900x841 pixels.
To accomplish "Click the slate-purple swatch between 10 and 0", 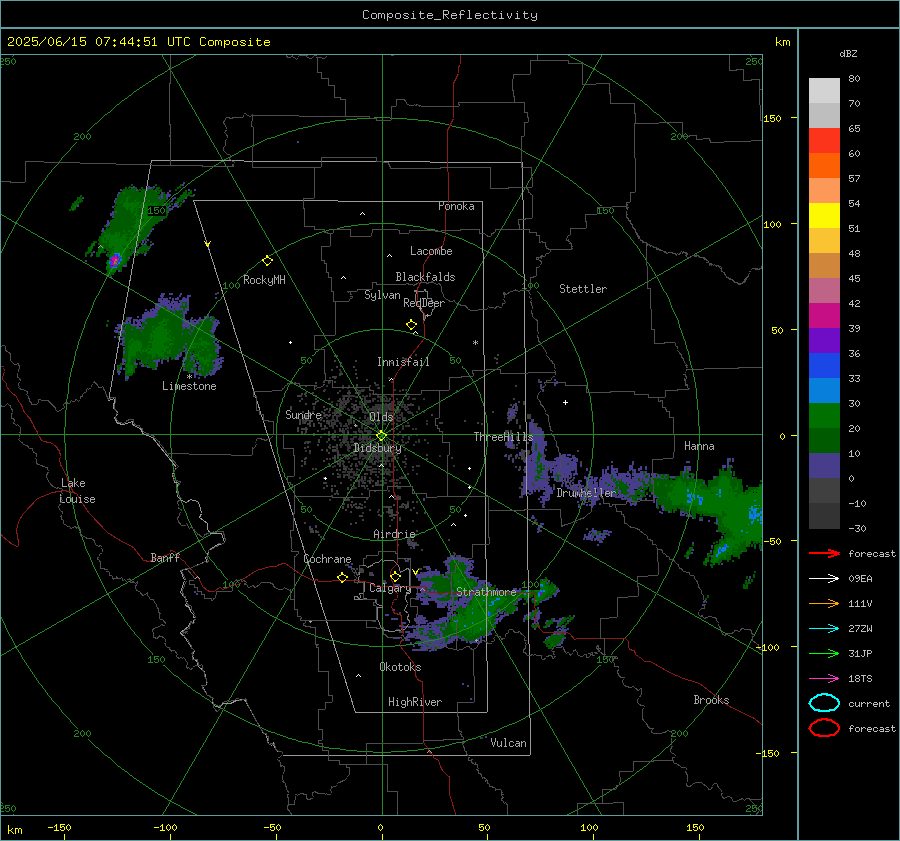I will click(824, 466).
